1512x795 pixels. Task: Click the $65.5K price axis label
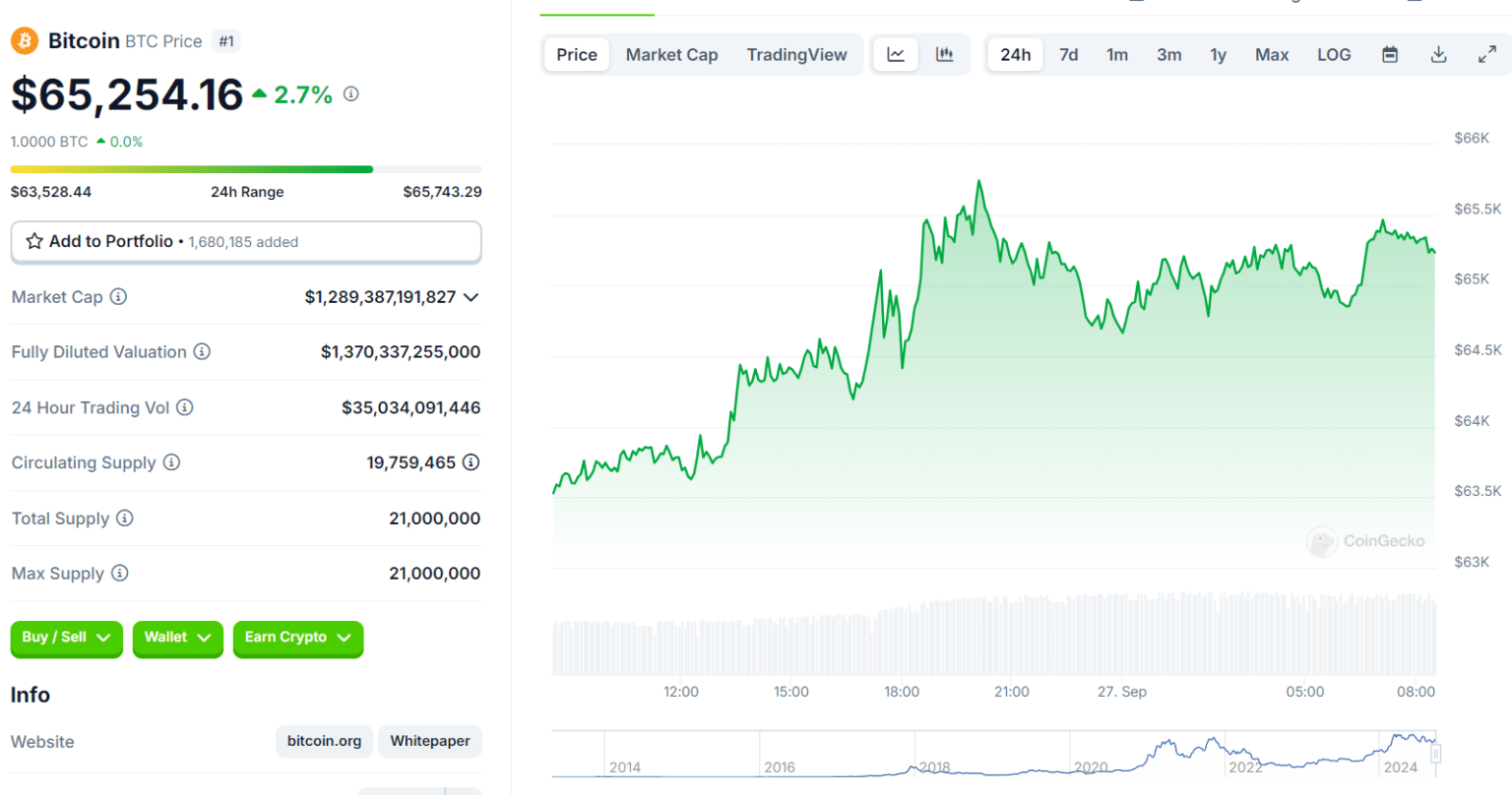pos(1478,209)
